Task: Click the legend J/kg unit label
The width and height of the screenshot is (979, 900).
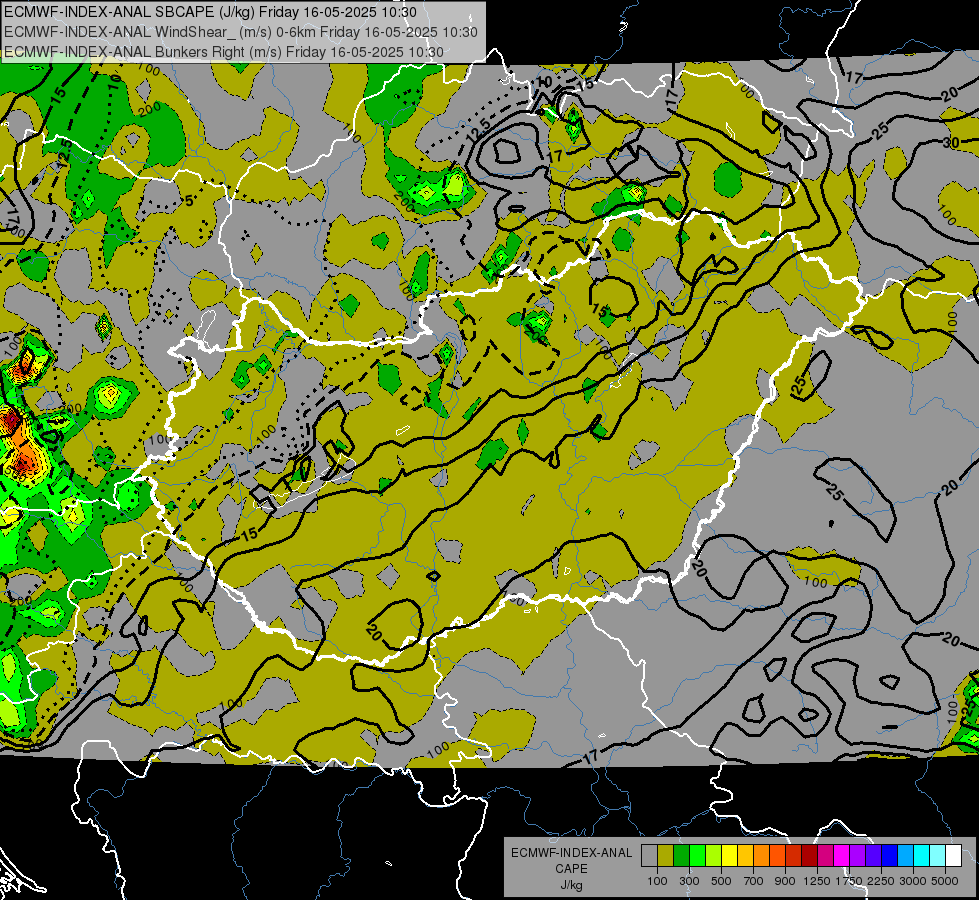Action: click(x=571, y=885)
